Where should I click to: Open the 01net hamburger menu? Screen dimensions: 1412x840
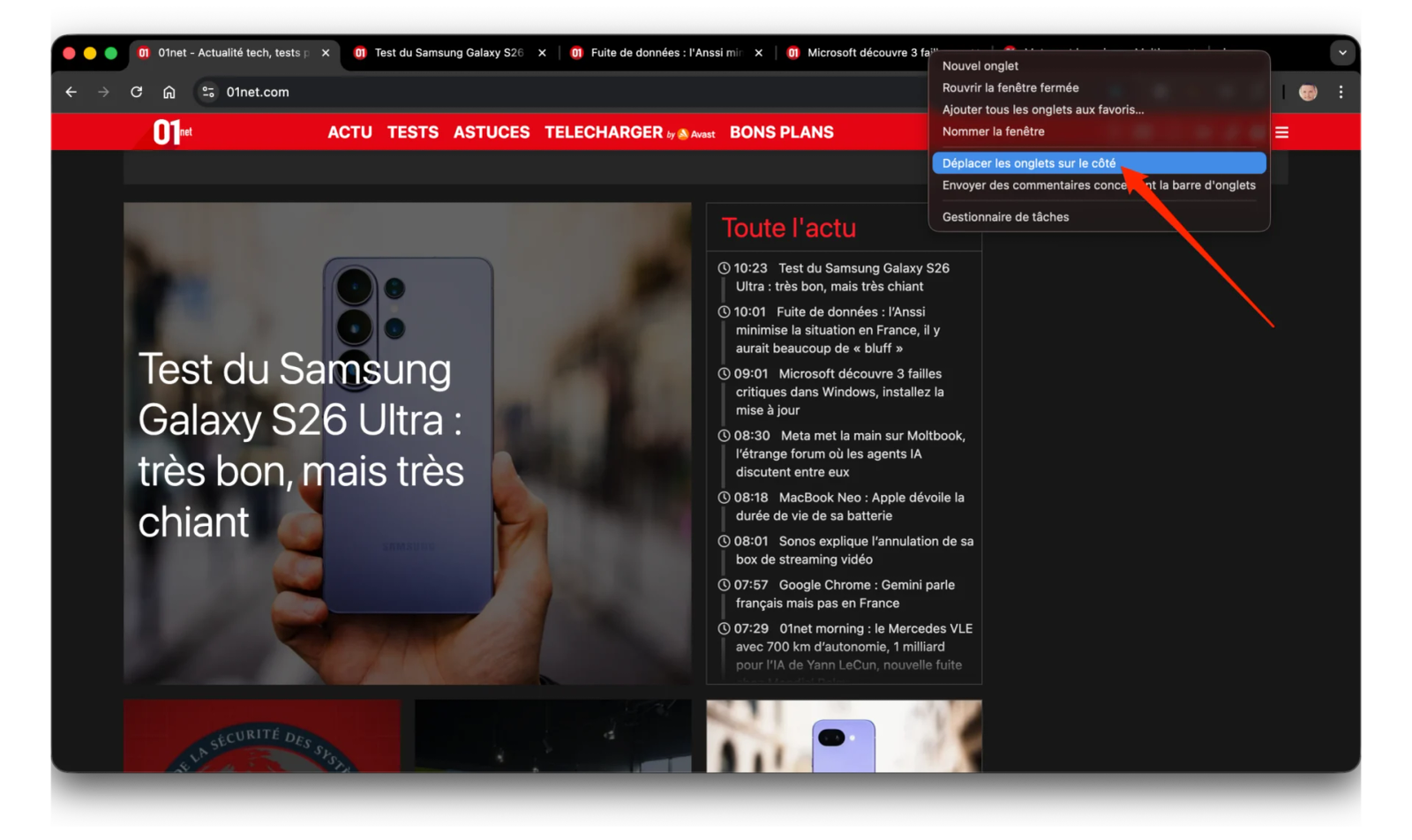click(1281, 132)
